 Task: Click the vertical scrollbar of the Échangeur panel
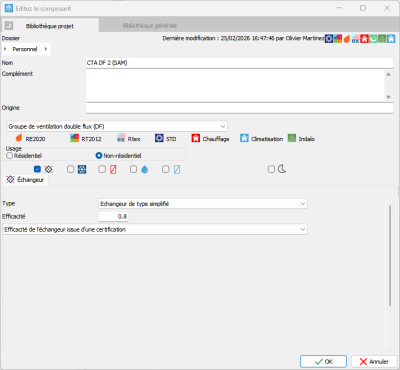[390, 256]
